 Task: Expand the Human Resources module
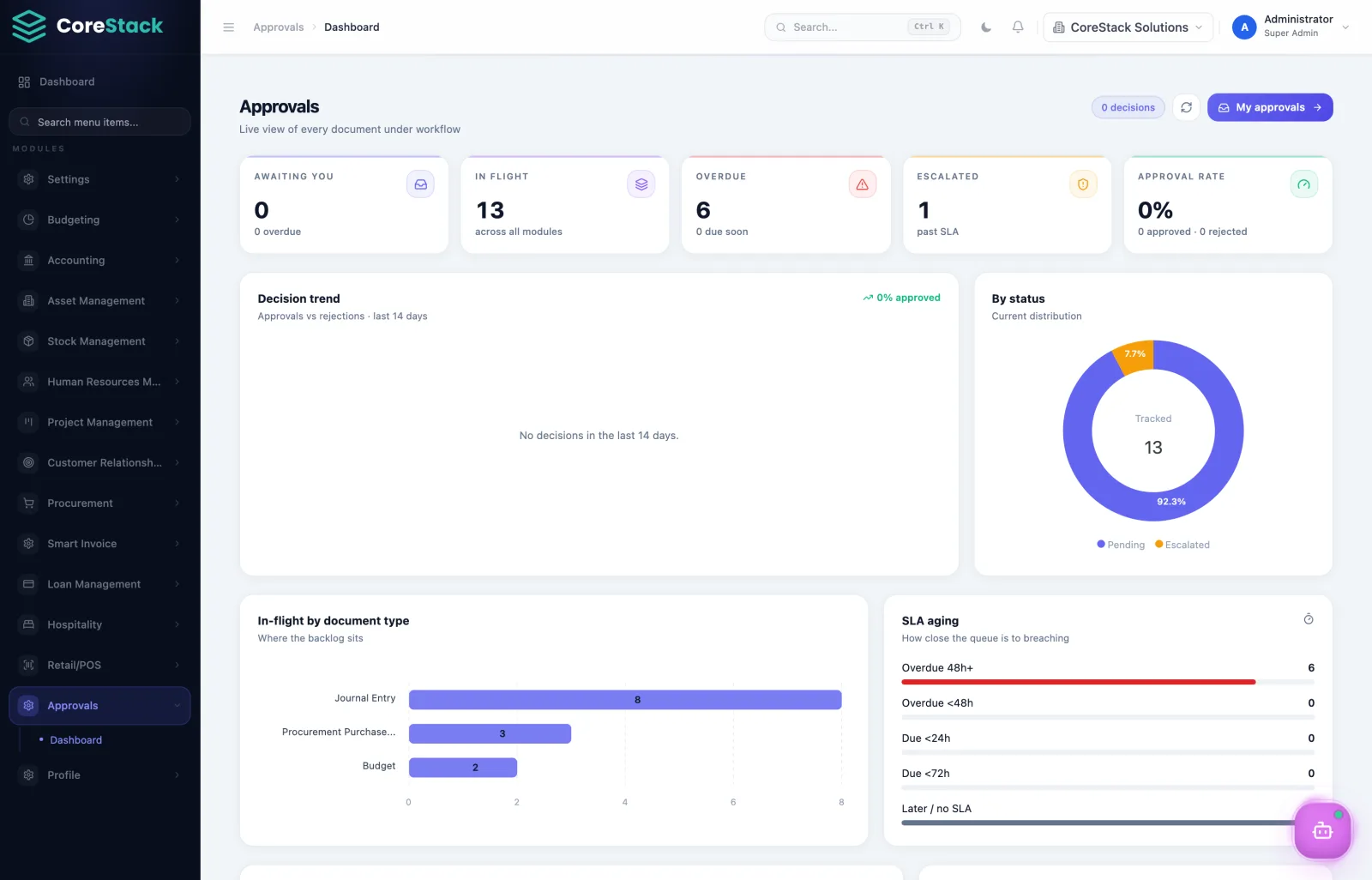[x=99, y=382]
